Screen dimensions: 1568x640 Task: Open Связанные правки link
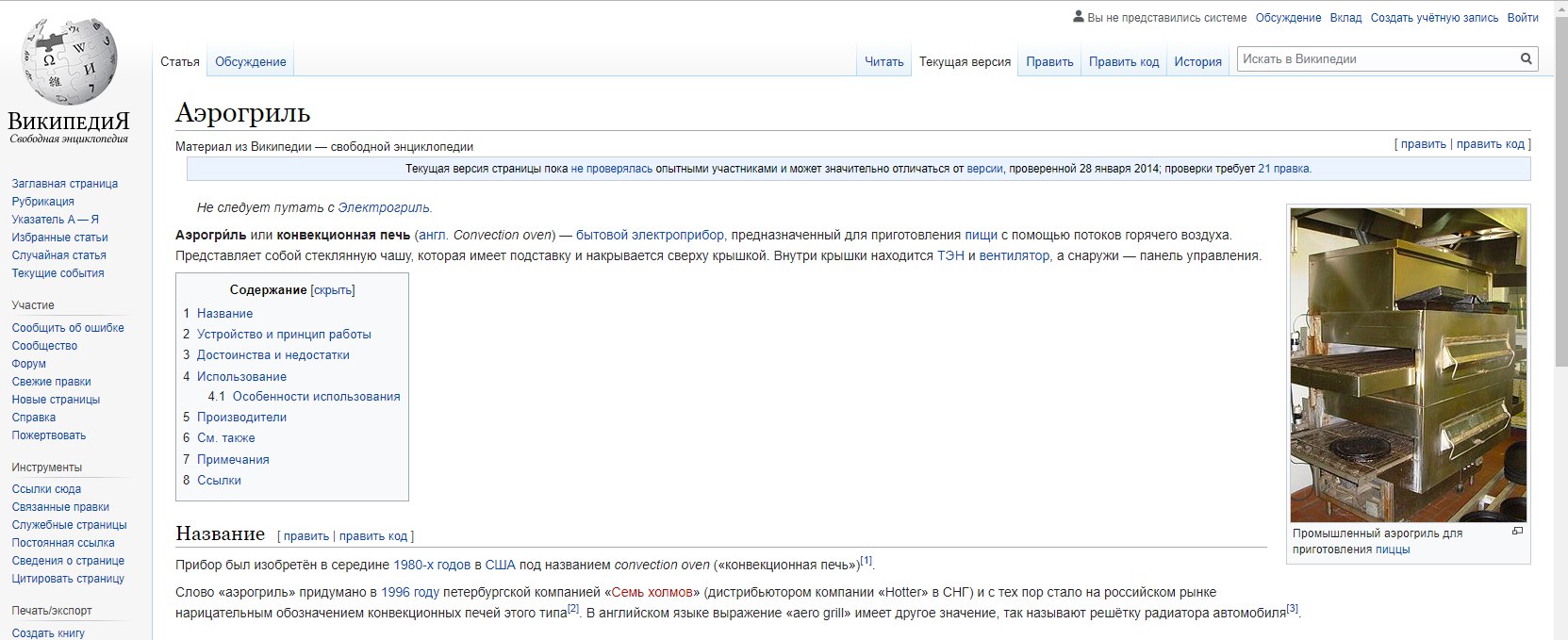click(x=60, y=507)
